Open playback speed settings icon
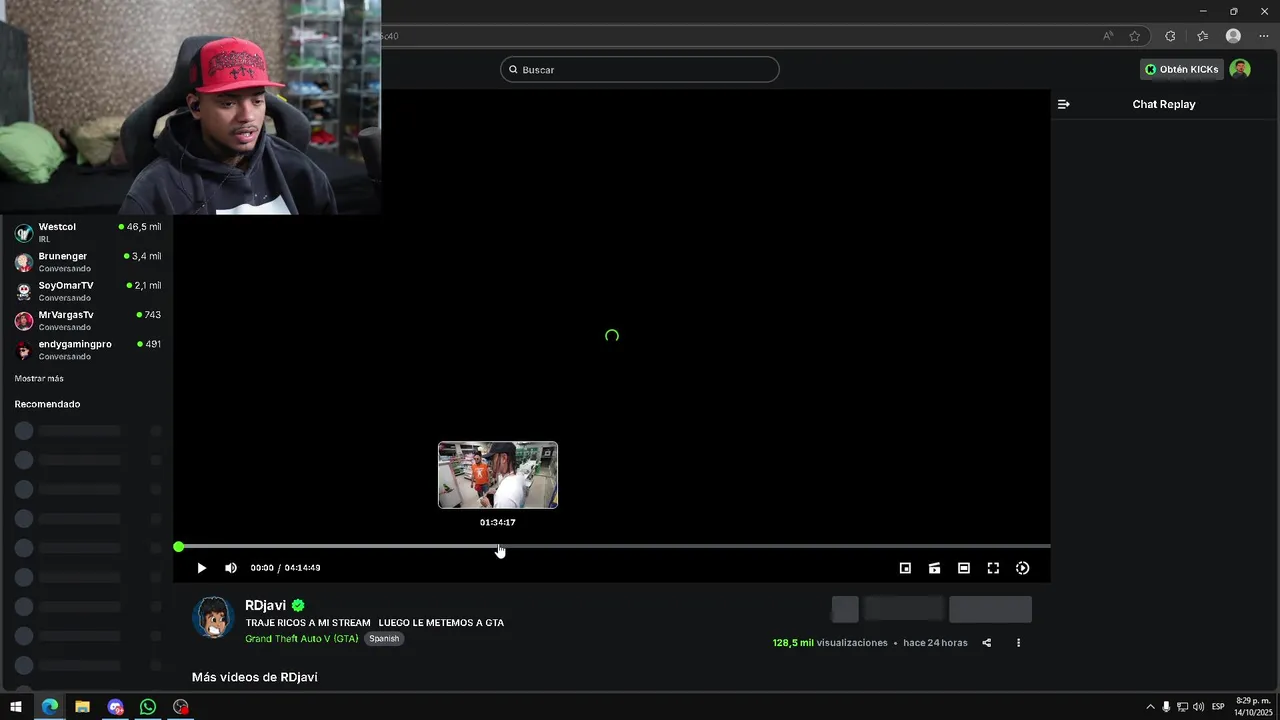Image resolution: width=1280 pixels, height=720 pixels. tap(1022, 568)
